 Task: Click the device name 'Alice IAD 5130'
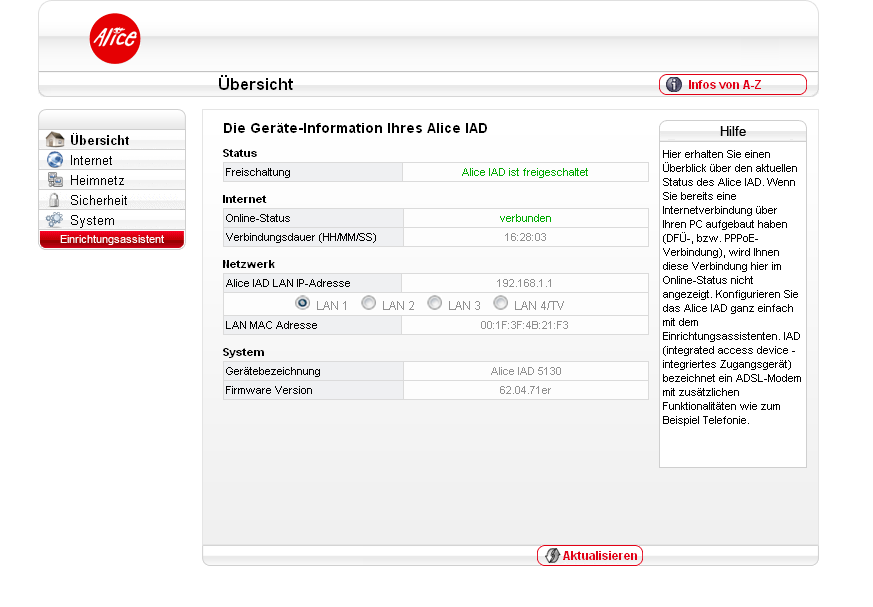coord(526,371)
